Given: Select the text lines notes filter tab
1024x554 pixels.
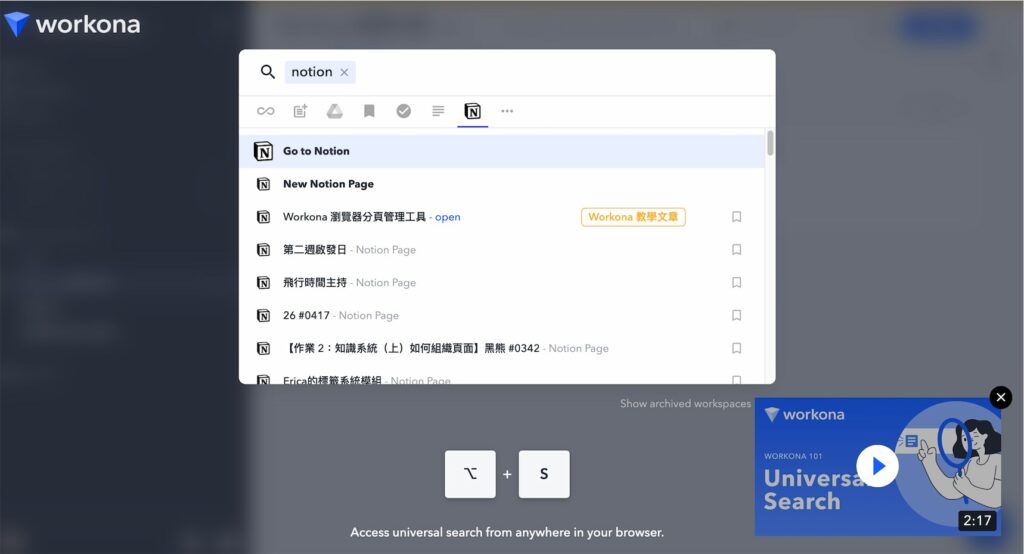Looking at the screenshot, I should coord(438,111).
